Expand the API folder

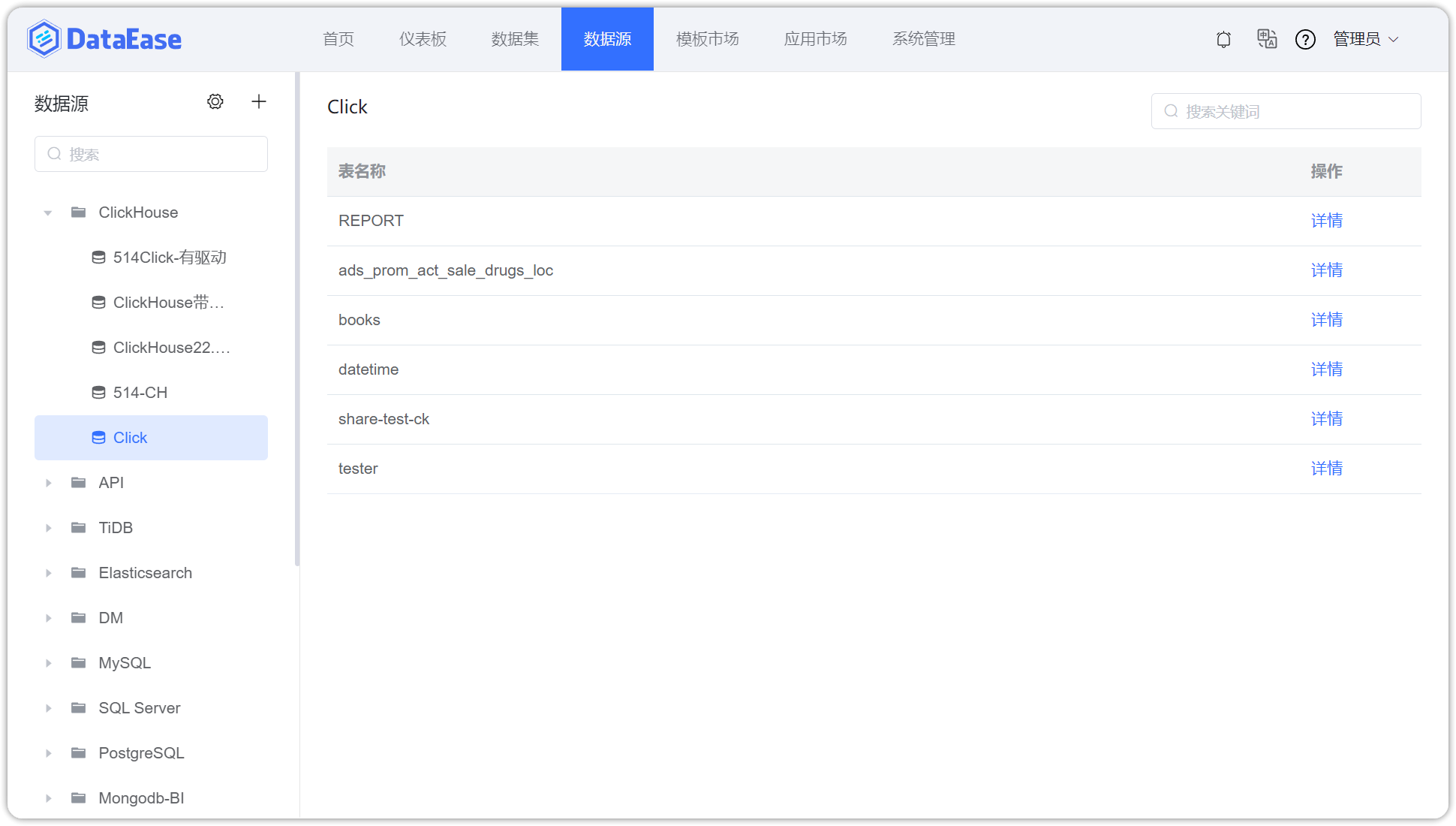pos(49,483)
